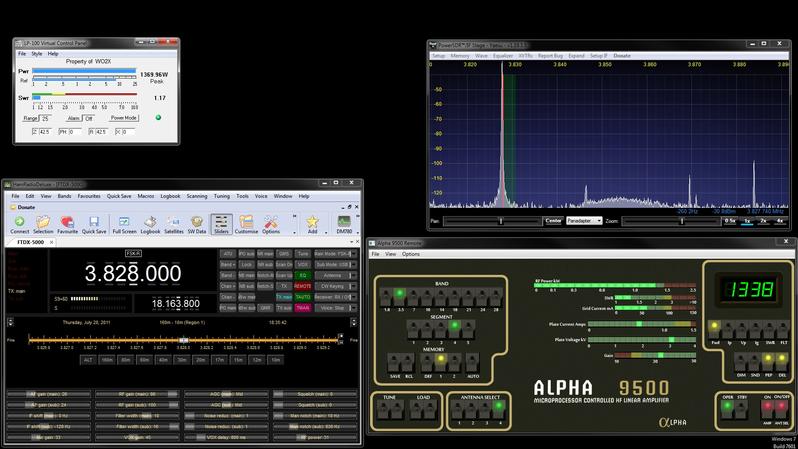Toggle the PEP button on Alpha 9500
The width and height of the screenshot is (798, 449).
point(768,361)
